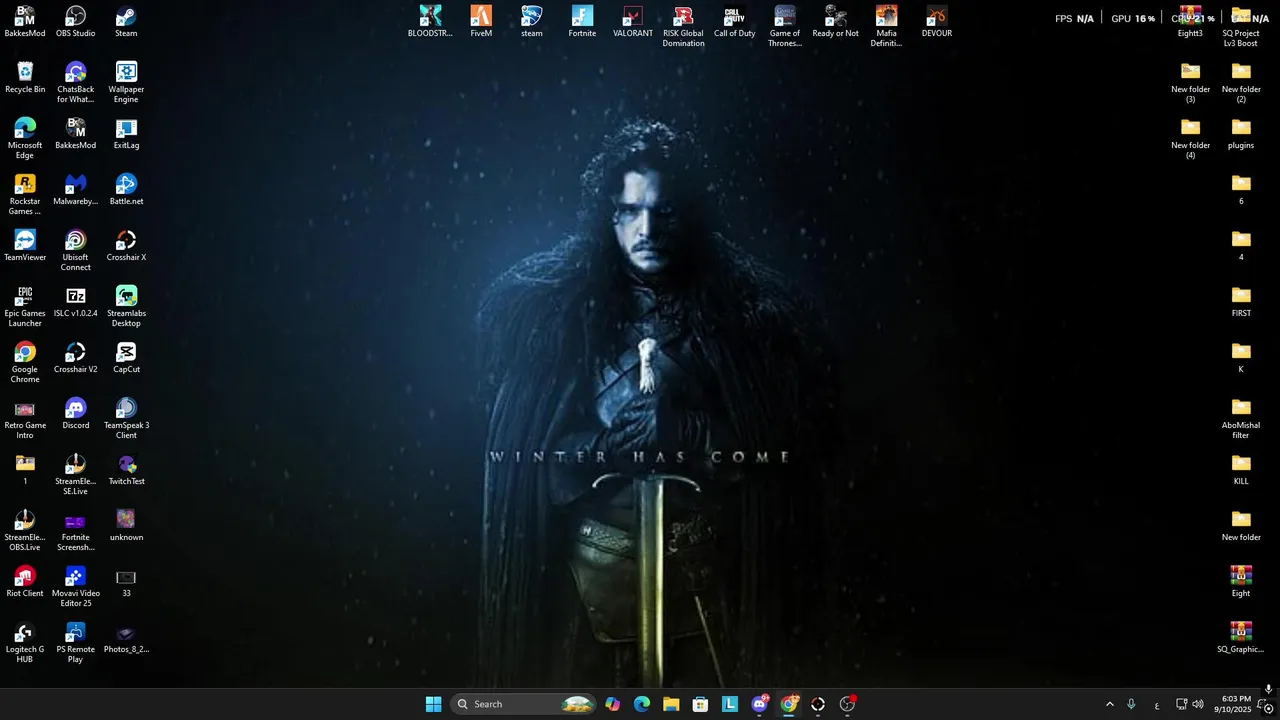Open TeamSpeak 3 Client shortcut
This screenshot has width=1280, height=720.
[x=126, y=419]
